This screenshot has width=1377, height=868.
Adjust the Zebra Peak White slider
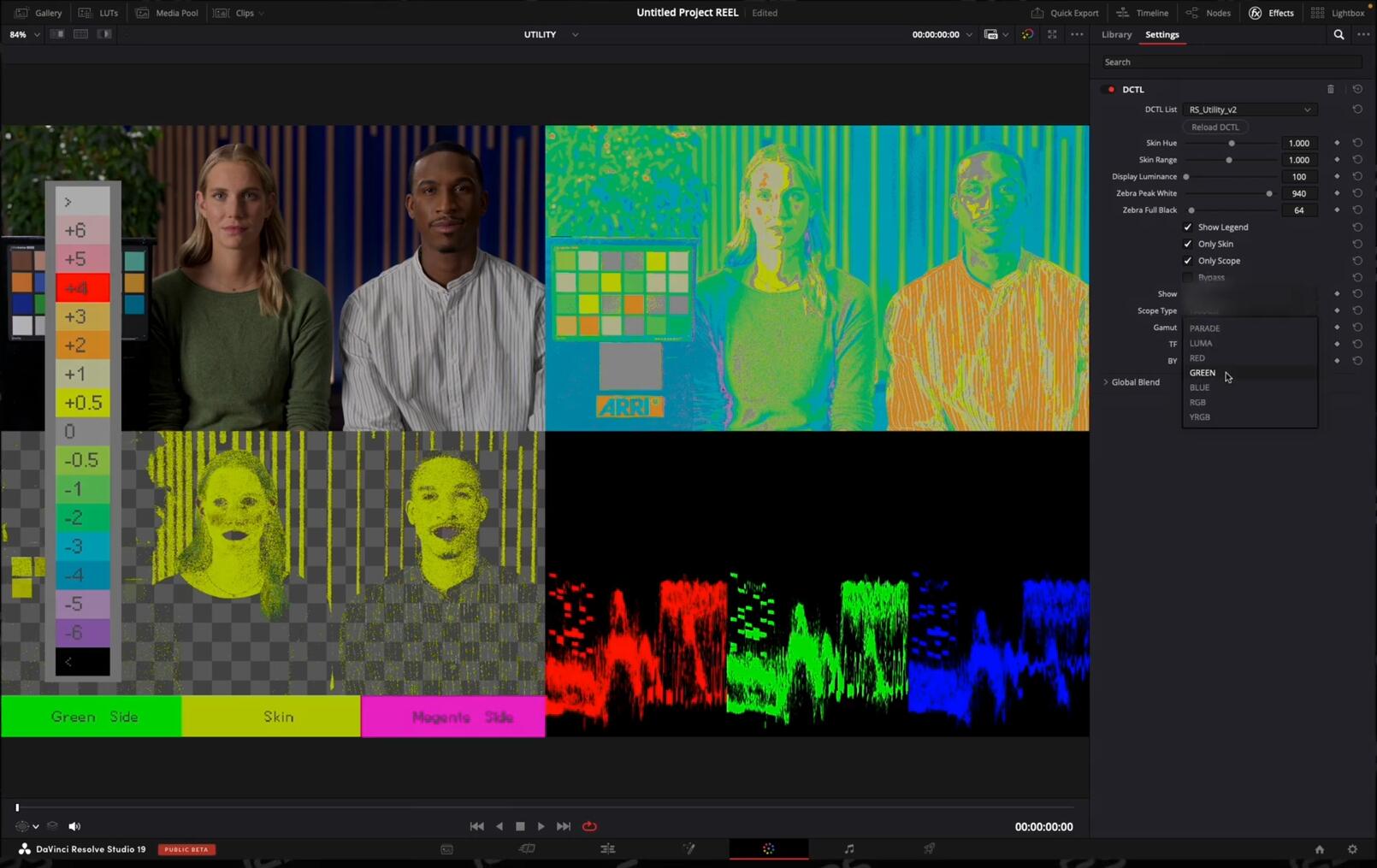point(1269,194)
